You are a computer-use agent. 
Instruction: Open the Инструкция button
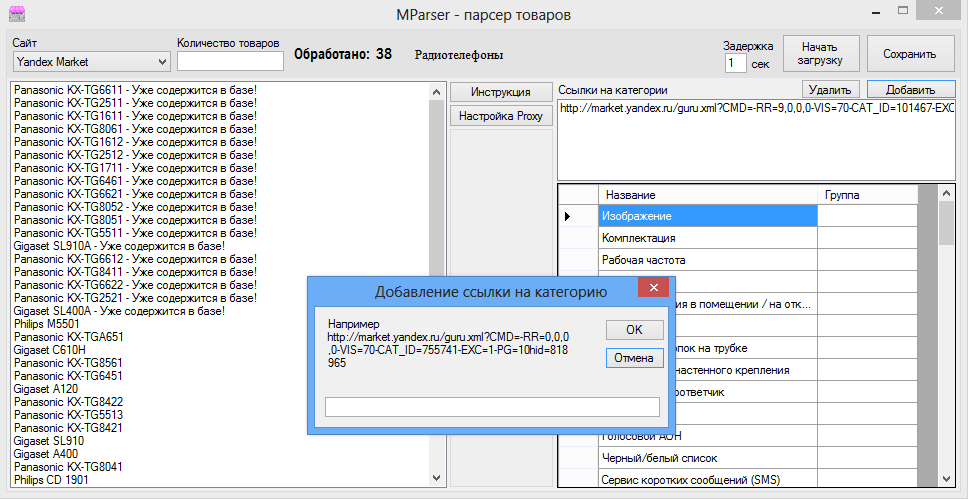(501, 92)
